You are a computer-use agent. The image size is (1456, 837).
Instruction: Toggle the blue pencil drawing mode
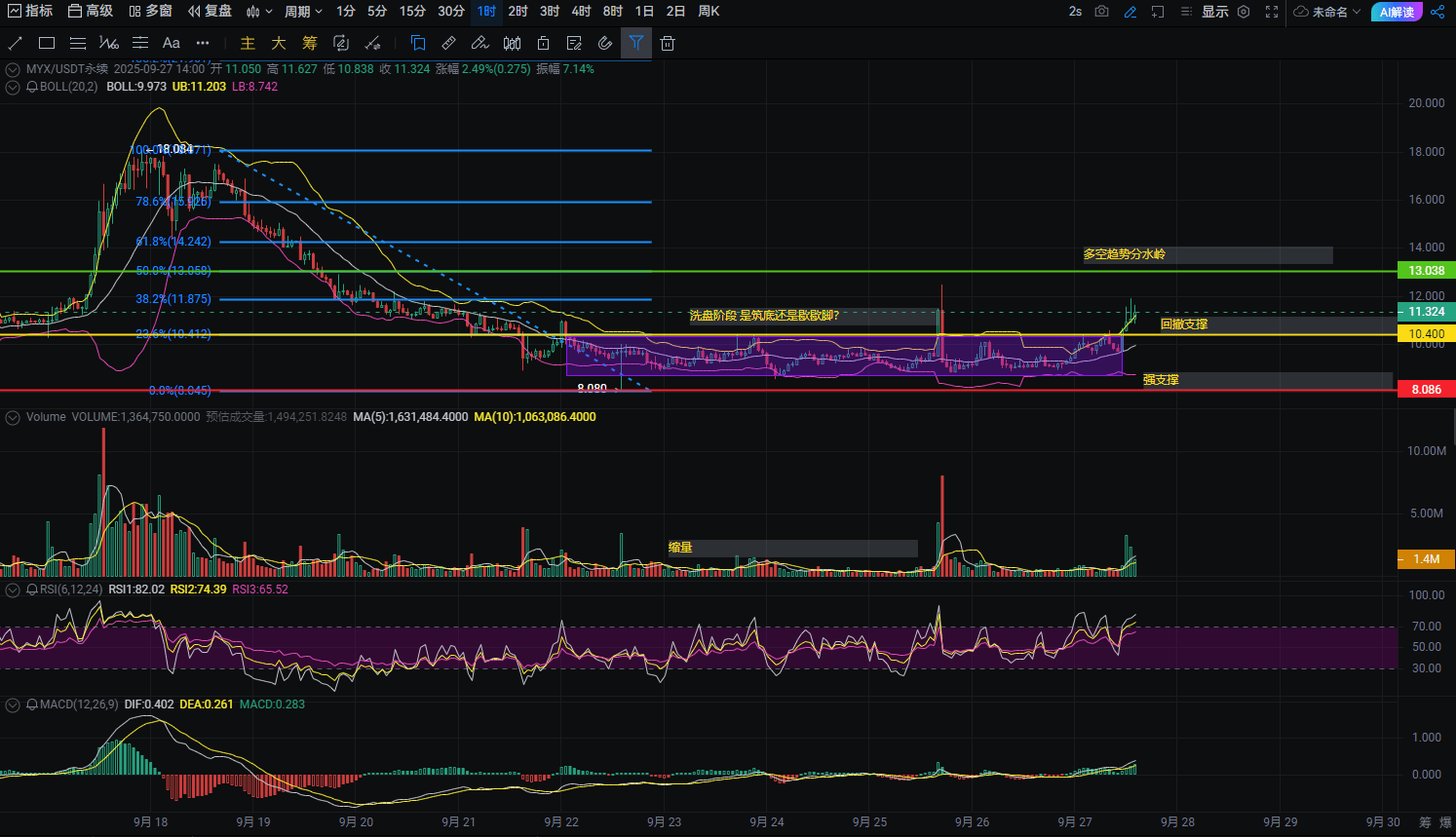coord(1130,12)
